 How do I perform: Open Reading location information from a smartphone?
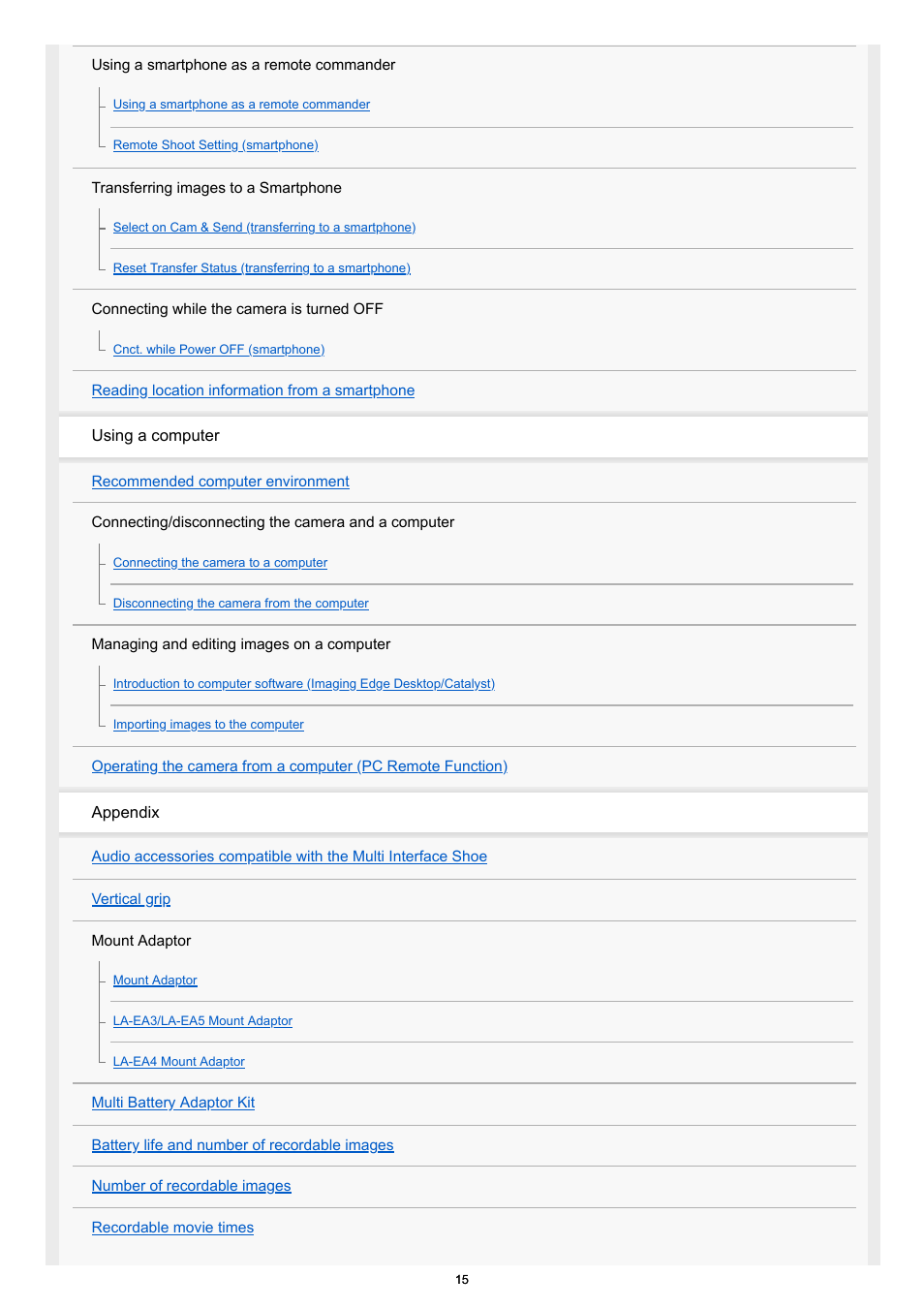click(253, 390)
